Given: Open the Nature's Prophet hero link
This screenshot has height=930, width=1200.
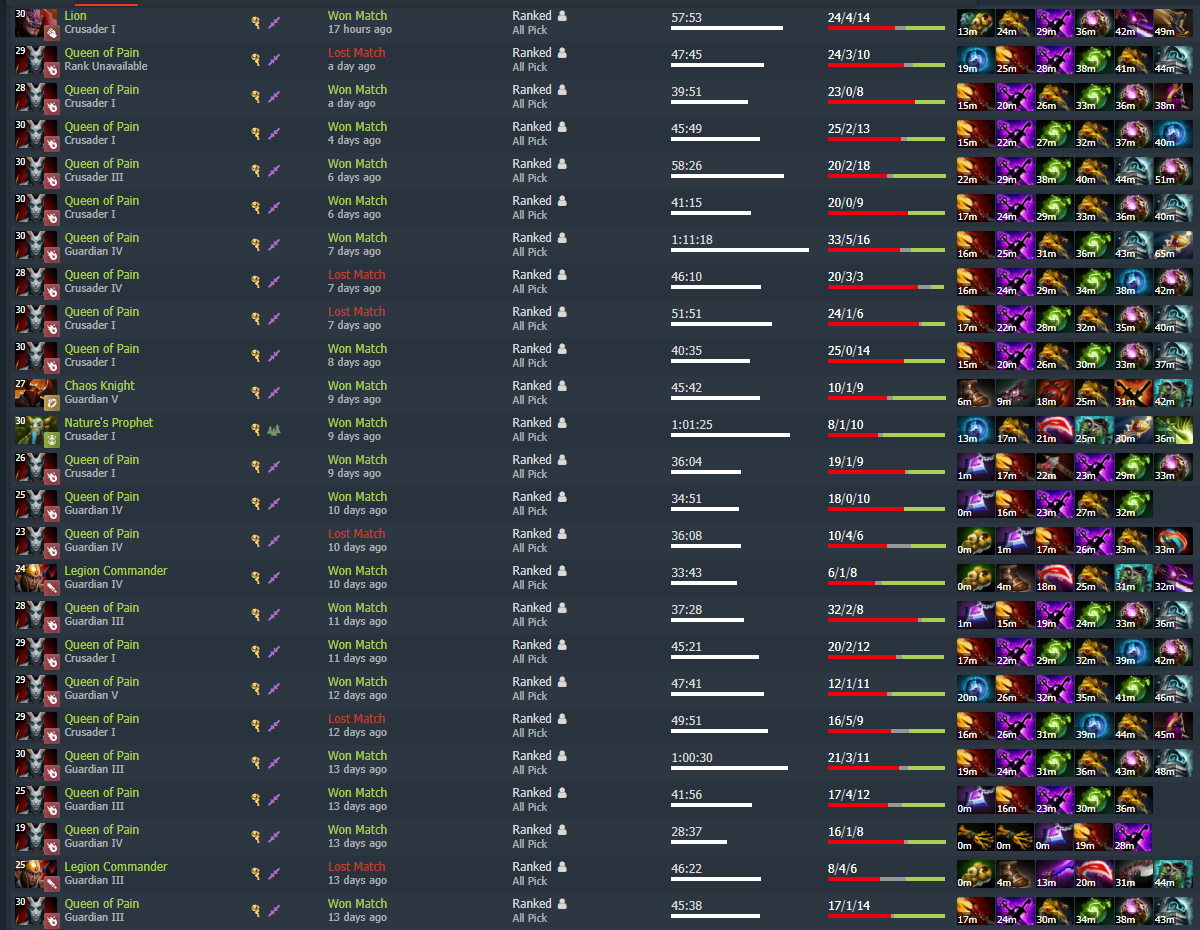Looking at the screenshot, I should point(109,423).
